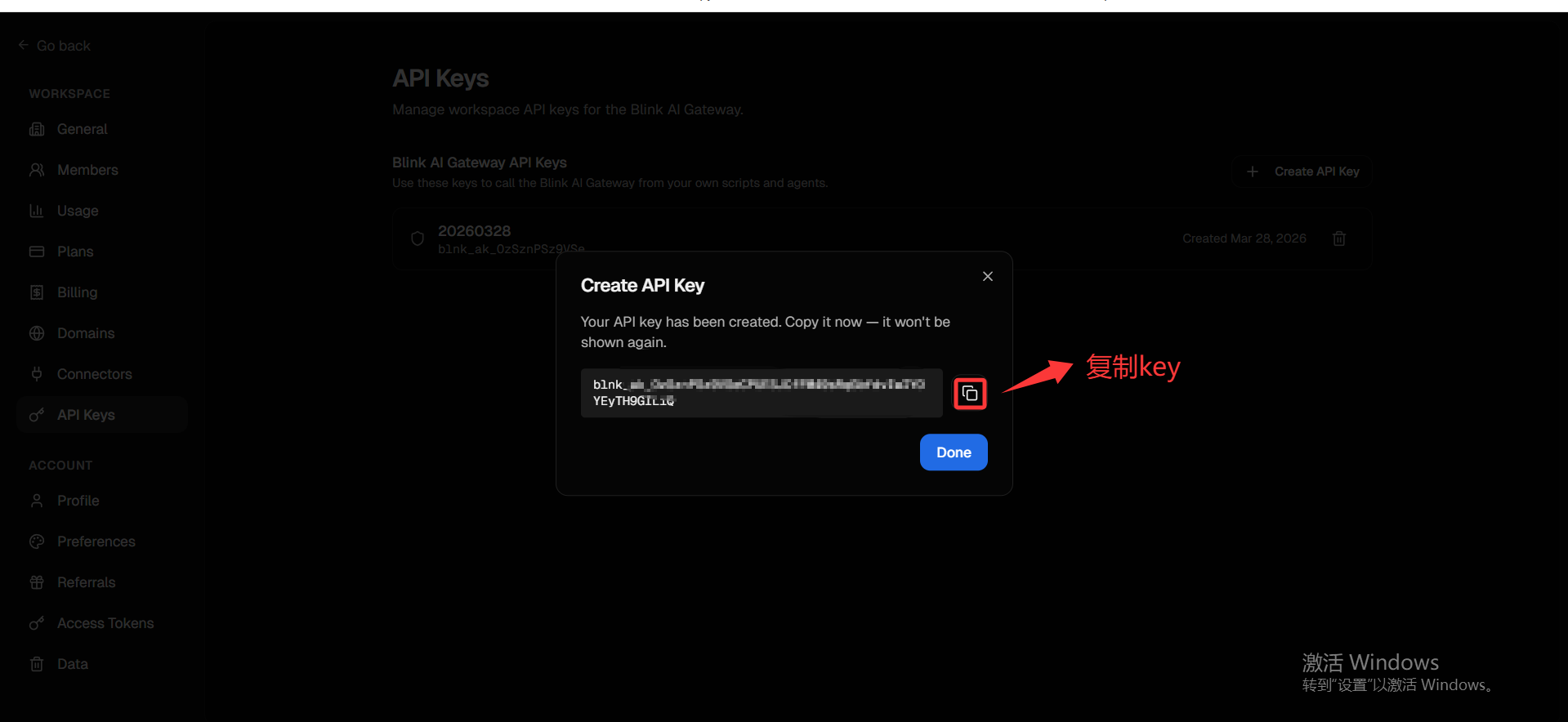
Task: Click the Access Tokens key icon
Action: click(x=37, y=623)
